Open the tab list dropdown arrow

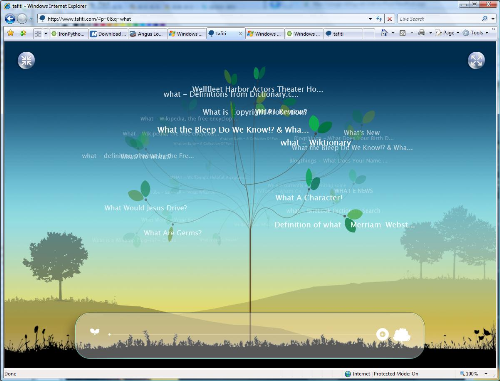pos(46,34)
